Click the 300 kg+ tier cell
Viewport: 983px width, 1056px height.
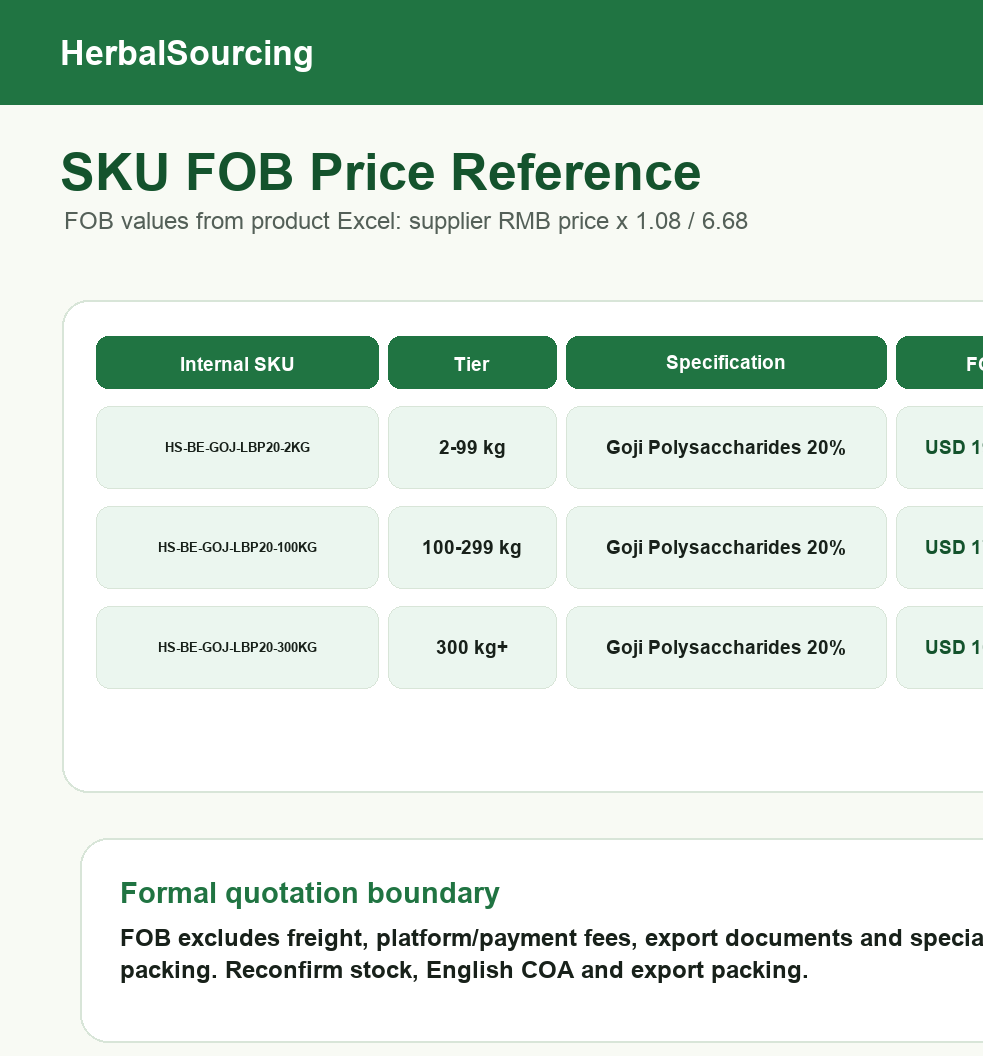472,647
